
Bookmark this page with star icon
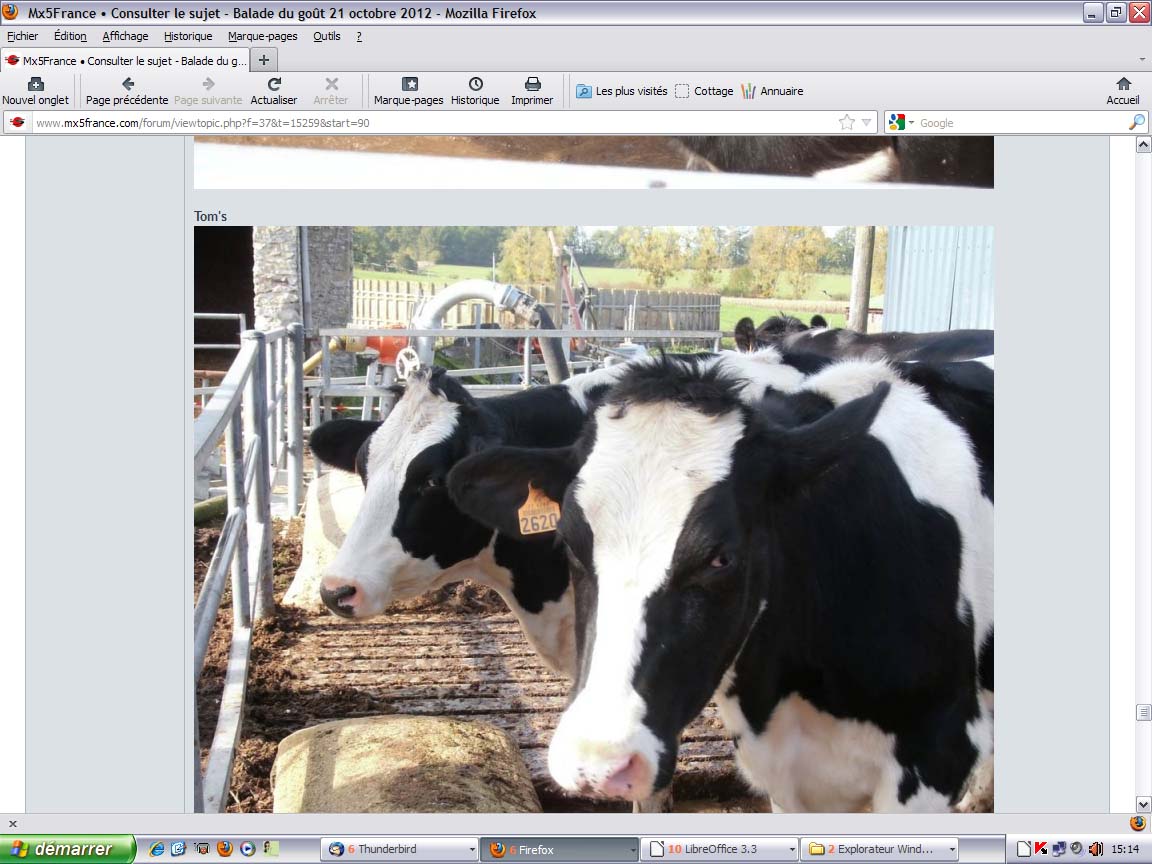[x=846, y=123]
